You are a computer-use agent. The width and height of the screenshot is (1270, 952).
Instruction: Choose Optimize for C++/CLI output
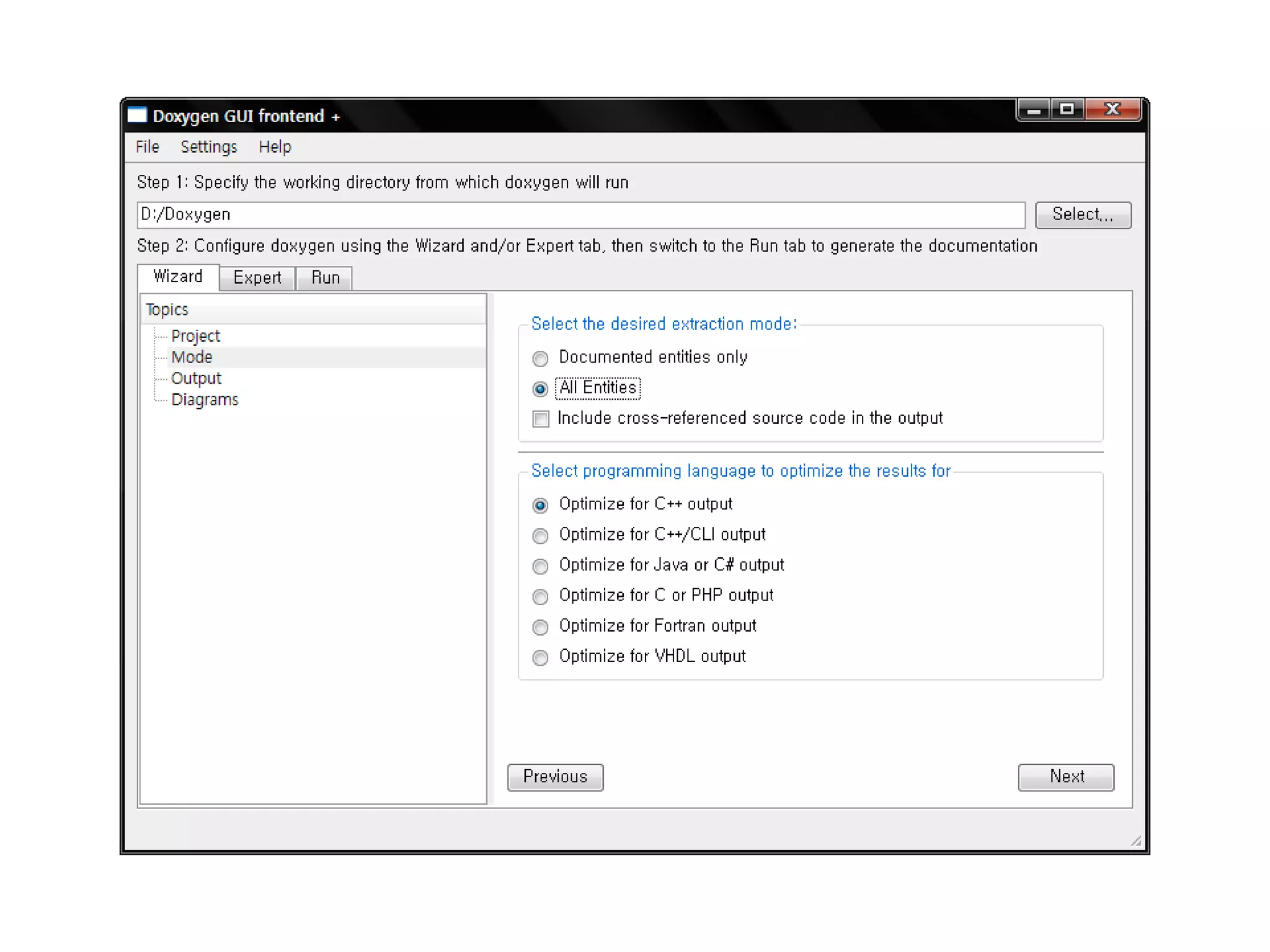[x=541, y=535]
